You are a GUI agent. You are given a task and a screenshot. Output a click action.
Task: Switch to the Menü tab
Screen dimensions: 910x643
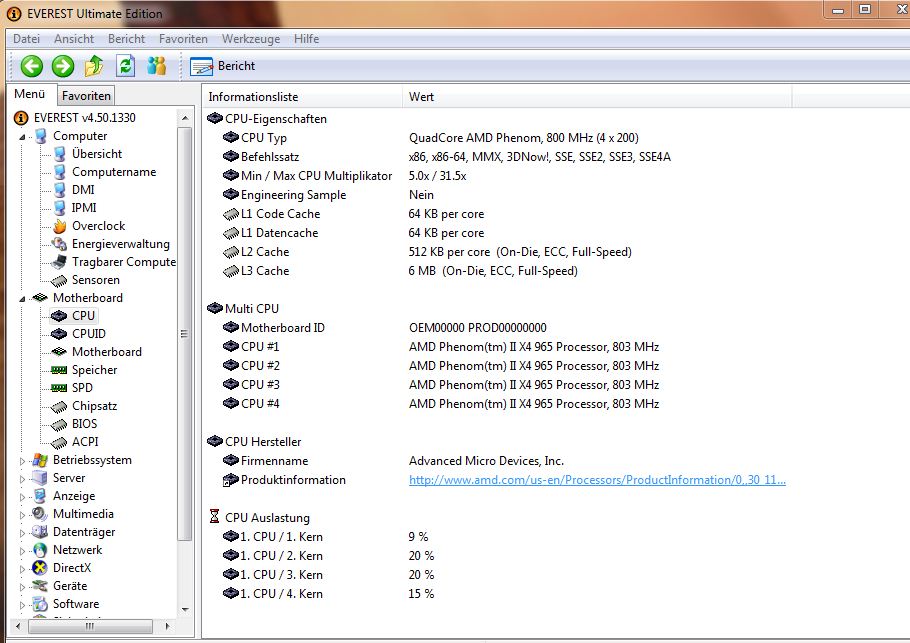tap(30, 94)
